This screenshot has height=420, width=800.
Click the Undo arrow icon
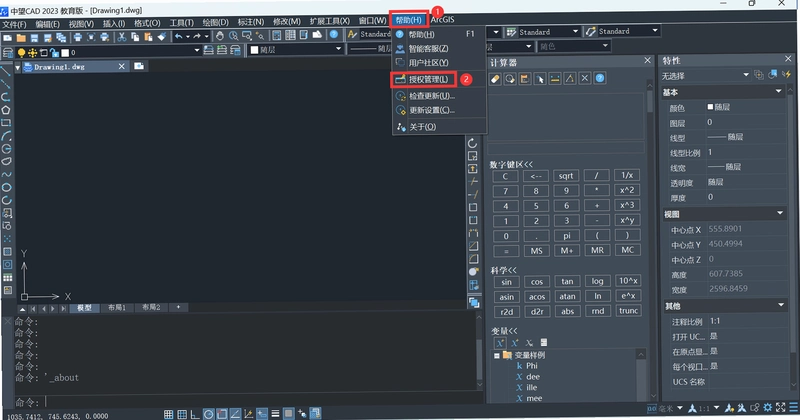tap(178, 36)
